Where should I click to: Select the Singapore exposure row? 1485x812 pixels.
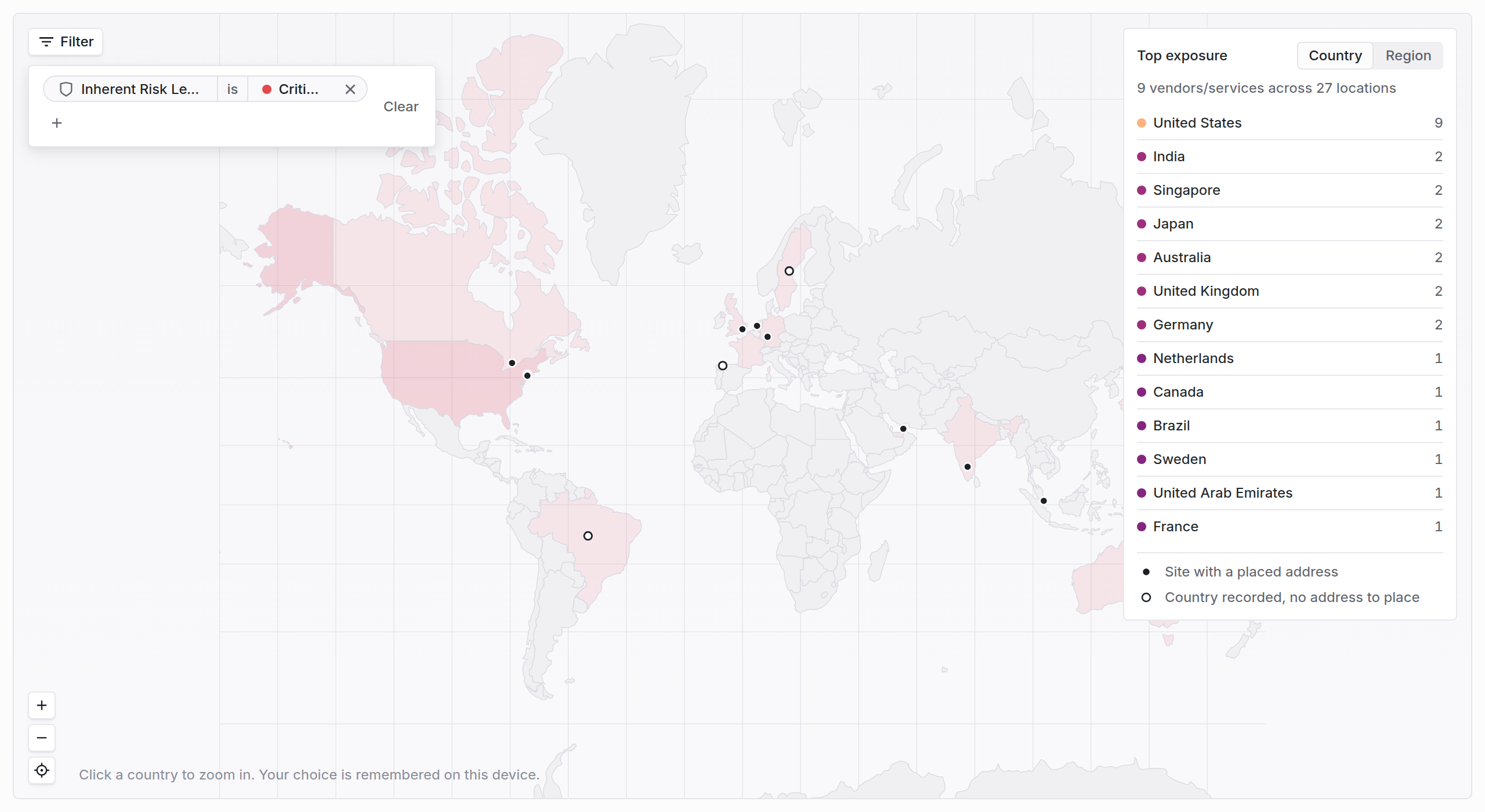click(1290, 190)
